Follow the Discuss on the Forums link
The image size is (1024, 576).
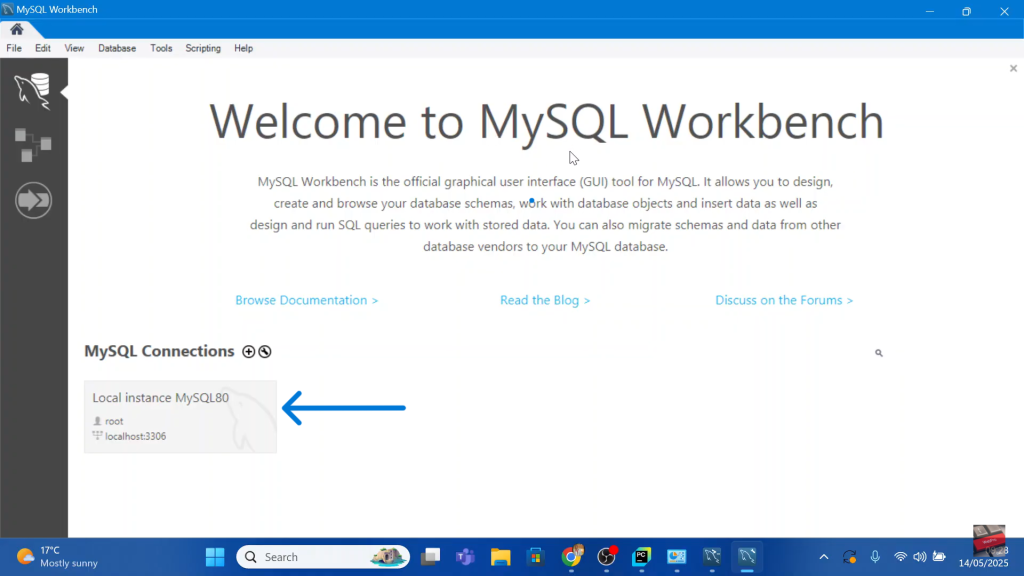784,300
